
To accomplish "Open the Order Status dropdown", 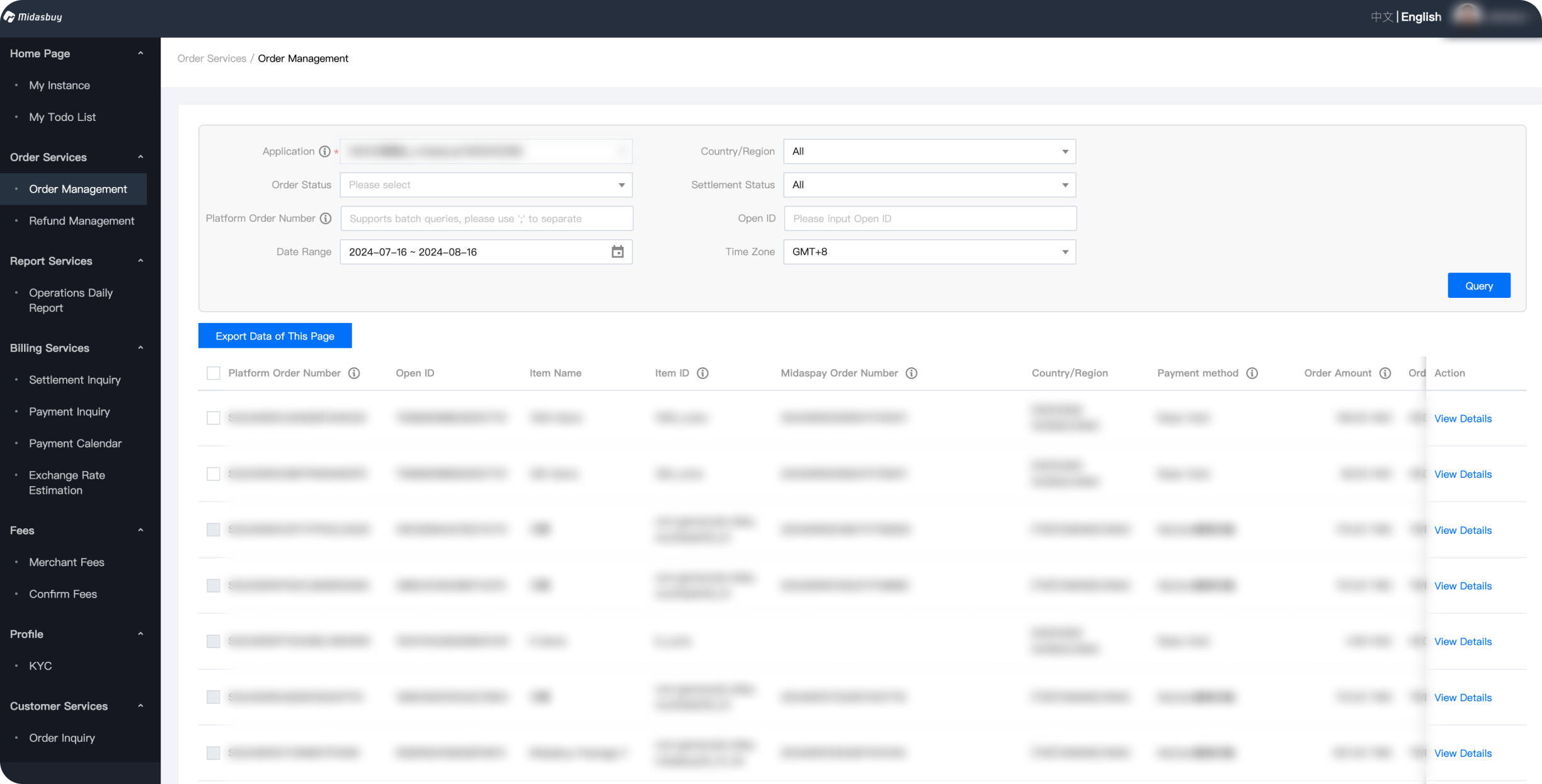I will (x=486, y=185).
